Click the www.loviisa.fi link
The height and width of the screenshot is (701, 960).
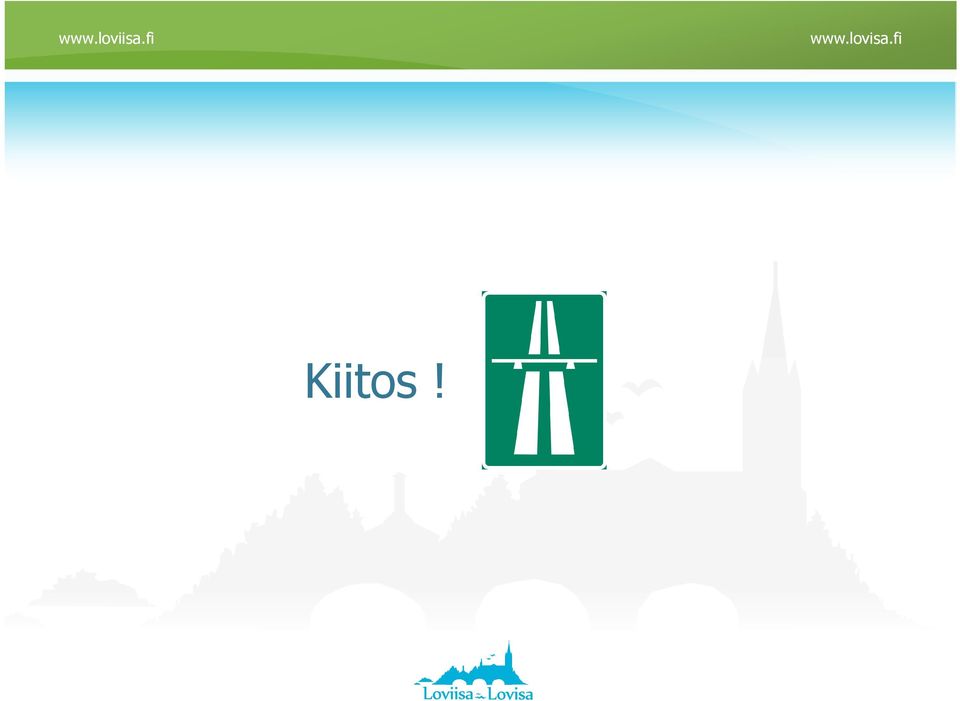107,39
